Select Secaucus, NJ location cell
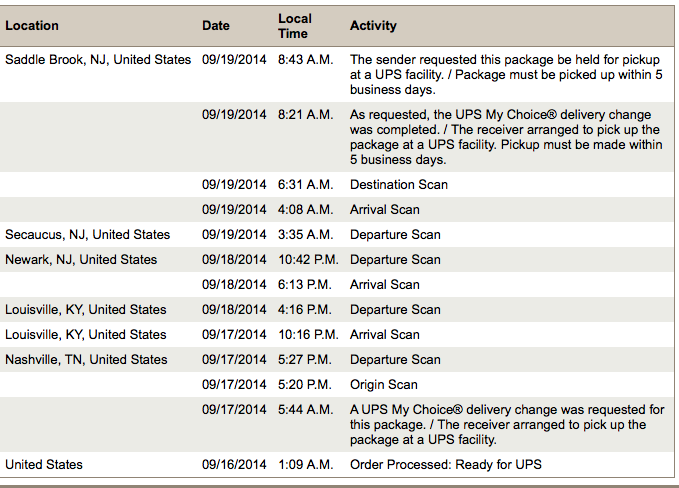The image size is (679, 488). point(87,234)
